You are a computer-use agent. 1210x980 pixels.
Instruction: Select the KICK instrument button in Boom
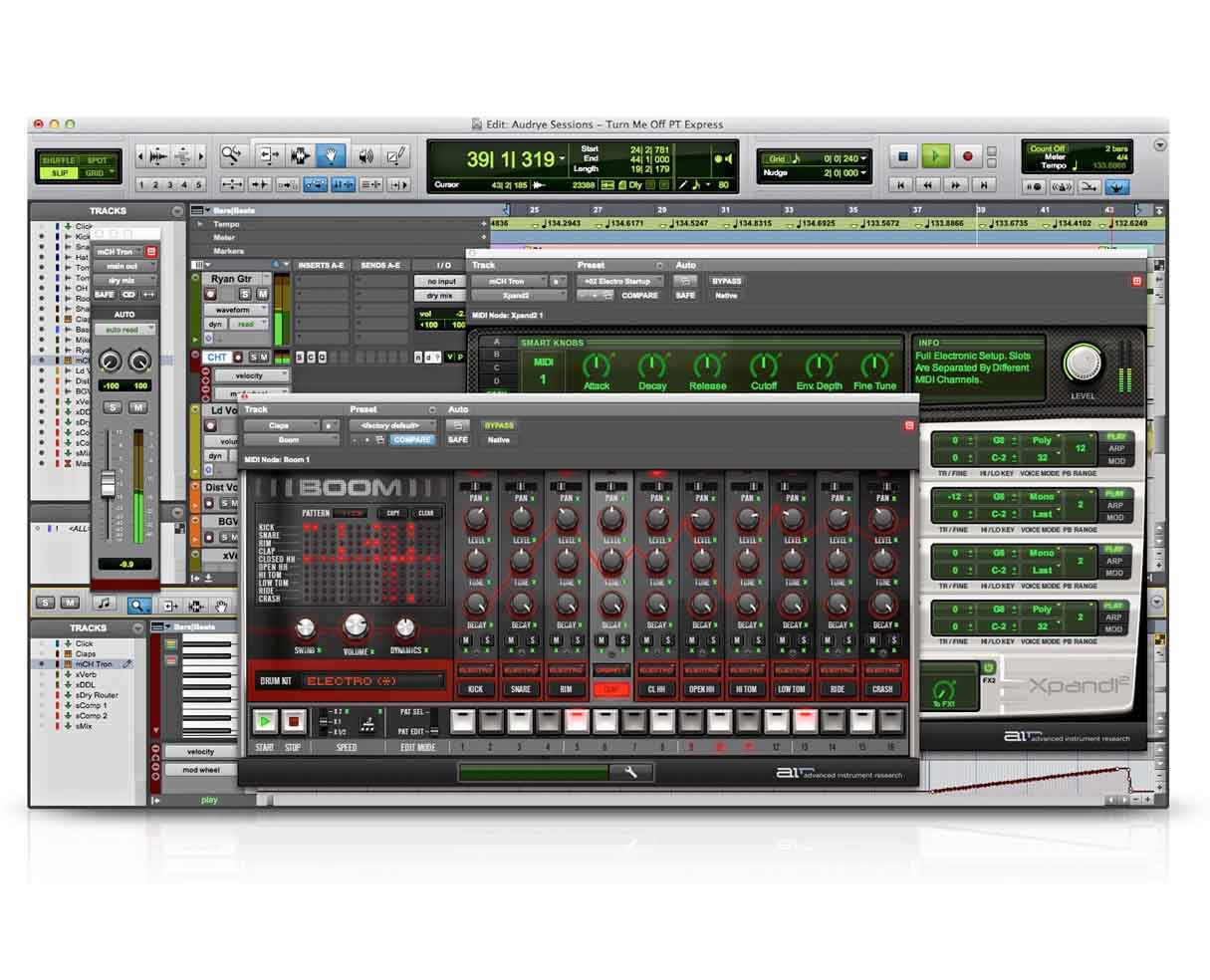click(475, 689)
